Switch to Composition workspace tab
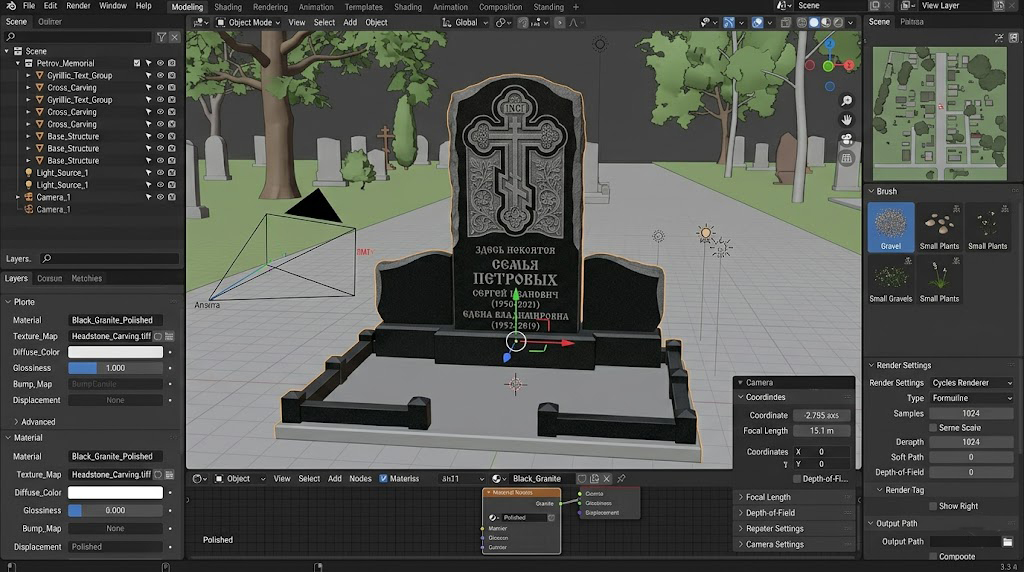Viewport: 1024px width, 572px height. (500, 7)
